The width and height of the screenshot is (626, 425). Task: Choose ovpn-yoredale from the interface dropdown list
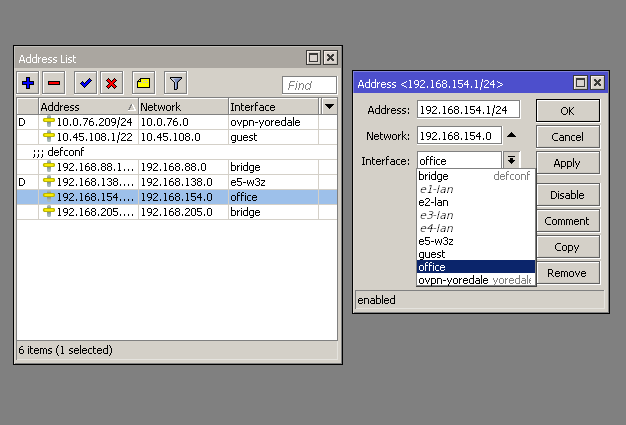click(475, 280)
